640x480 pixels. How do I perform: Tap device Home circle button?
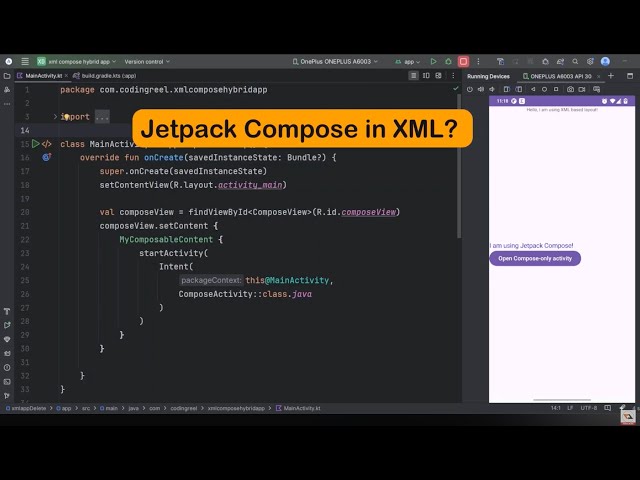point(544,89)
